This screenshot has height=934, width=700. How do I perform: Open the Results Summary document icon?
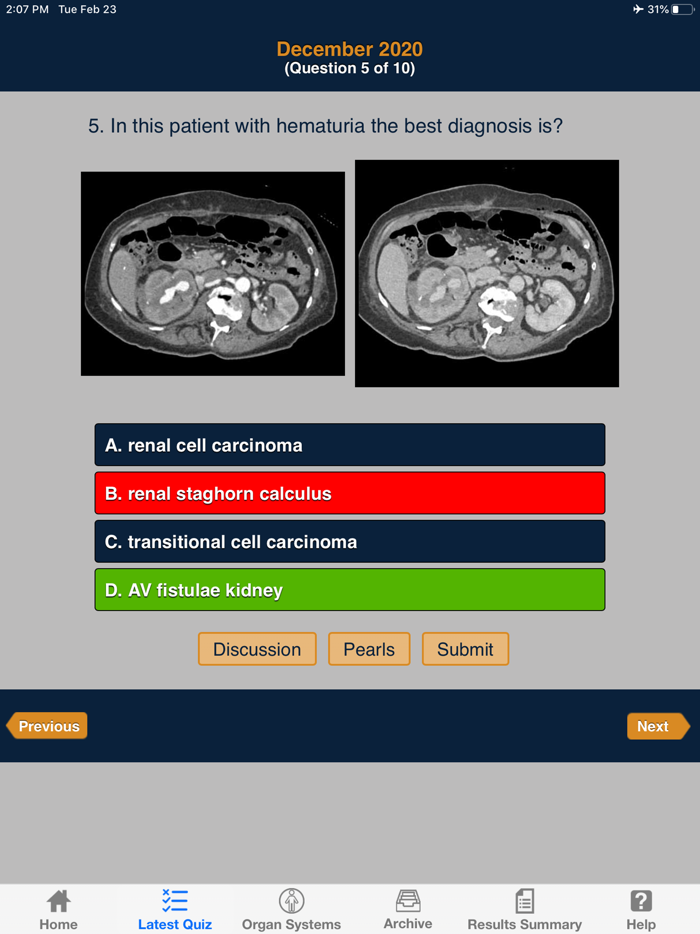(x=524, y=901)
